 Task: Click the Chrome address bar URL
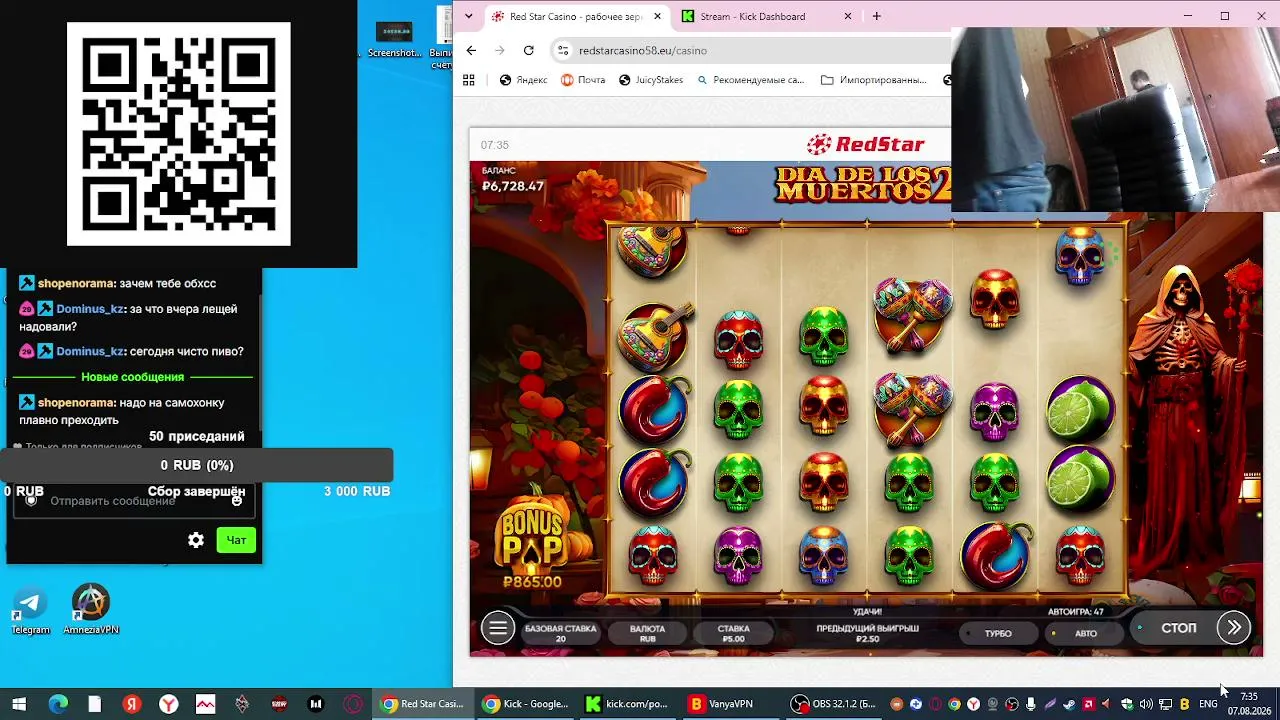[643, 50]
